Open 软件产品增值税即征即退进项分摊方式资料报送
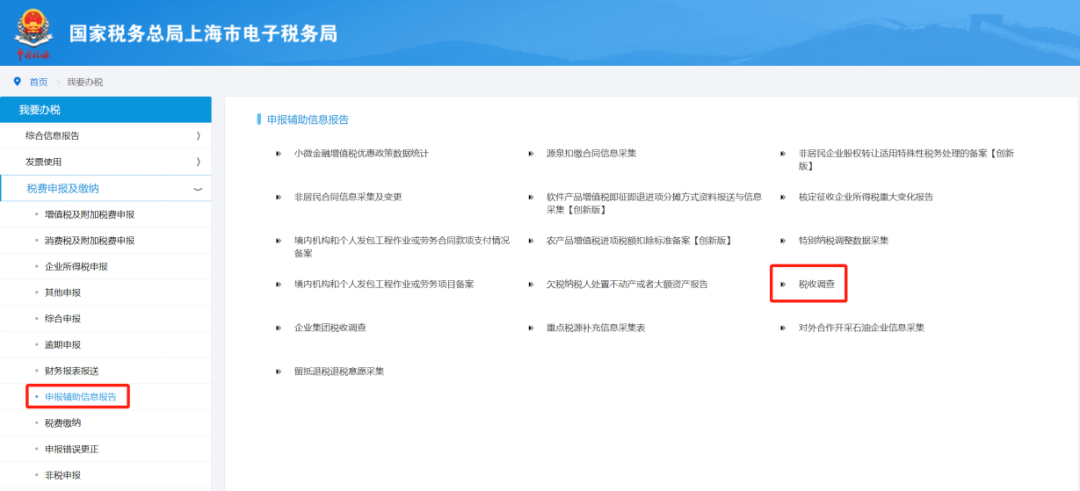Screen dimensions: 1080x491 [654, 203]
